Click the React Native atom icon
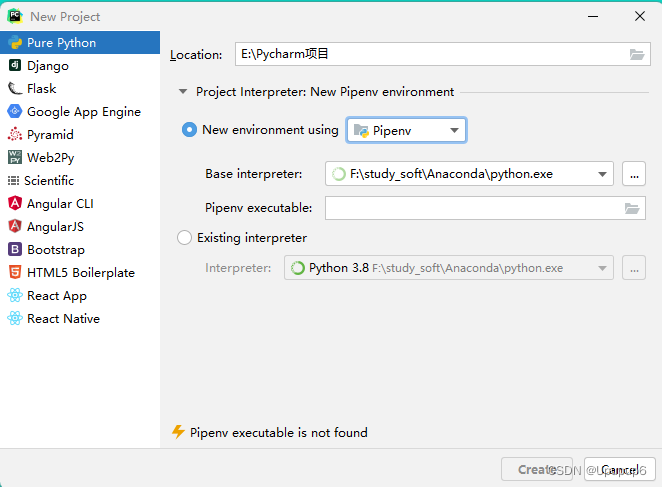Image resolution: width=662 pixels, height=487 pixels. 15,318
